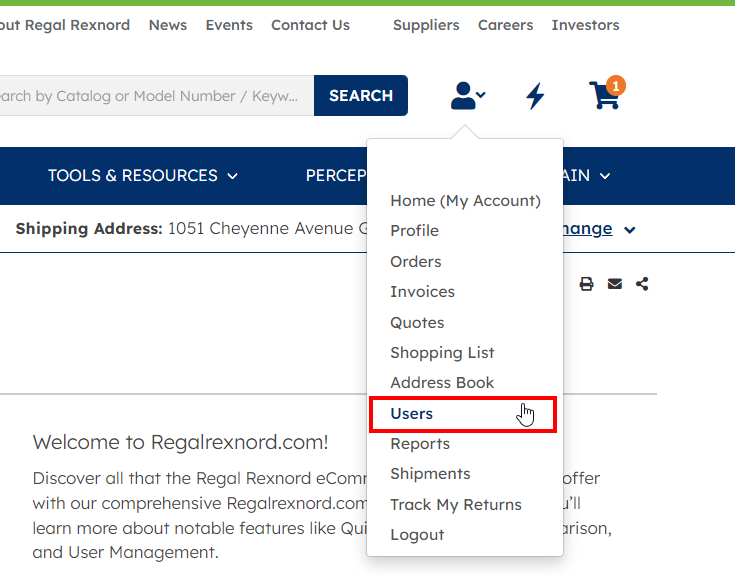Click the SEARCH button
This screenshot has width=735, height=575.
pyautogui.click(x=361, y=96)
